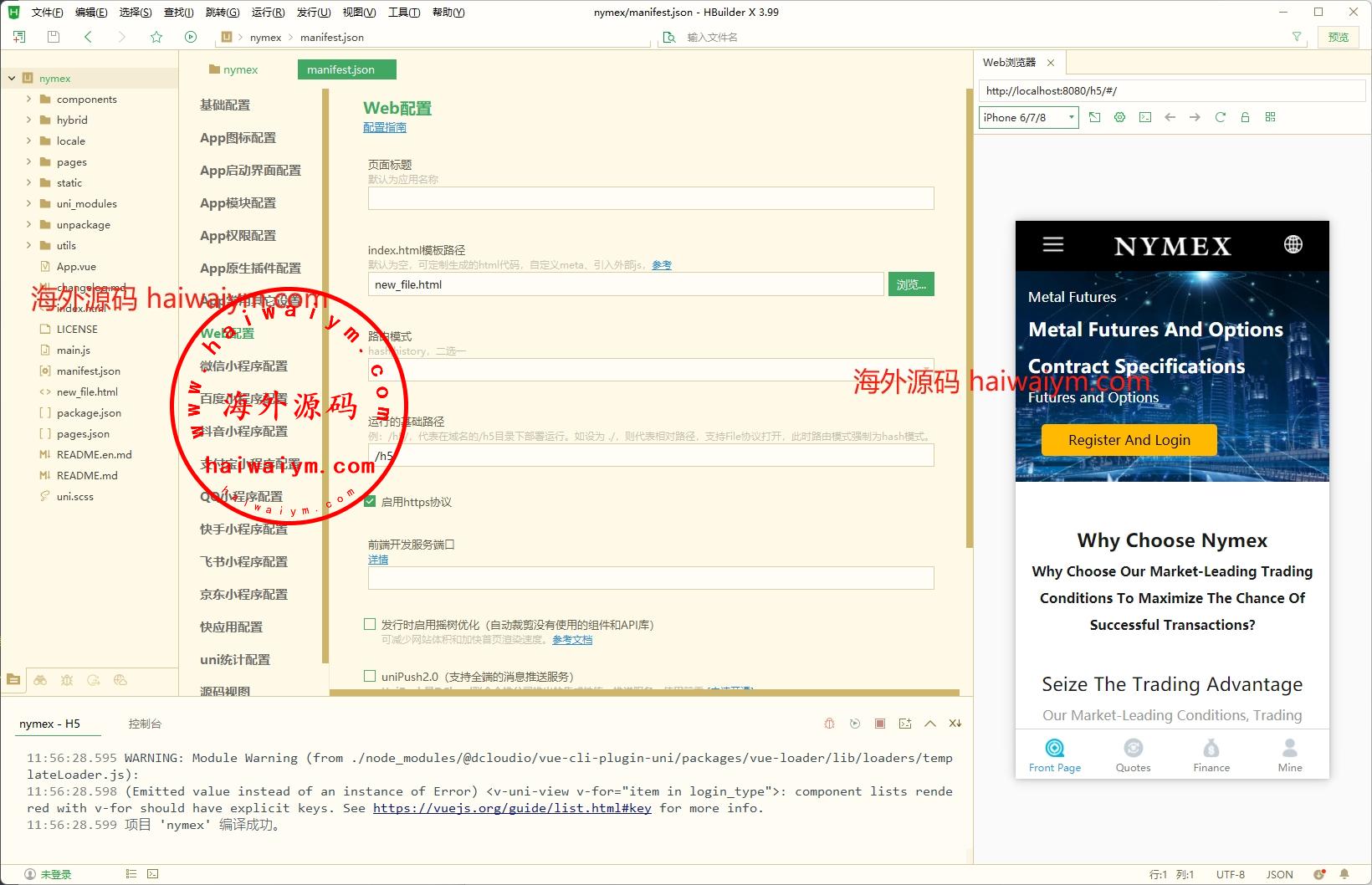Expand the components folder in project tree

(29, 99)
